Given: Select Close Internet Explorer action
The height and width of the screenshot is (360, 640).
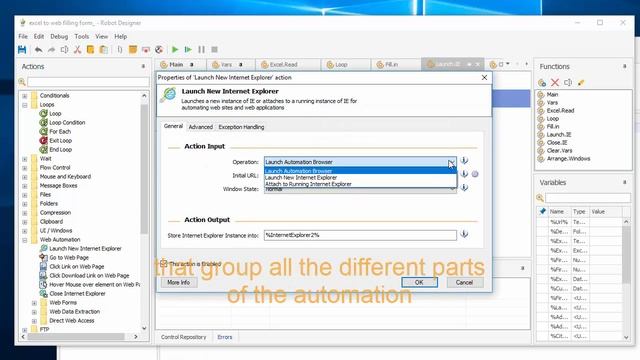Looking at the screenshot, I should (x=77, y=293).
